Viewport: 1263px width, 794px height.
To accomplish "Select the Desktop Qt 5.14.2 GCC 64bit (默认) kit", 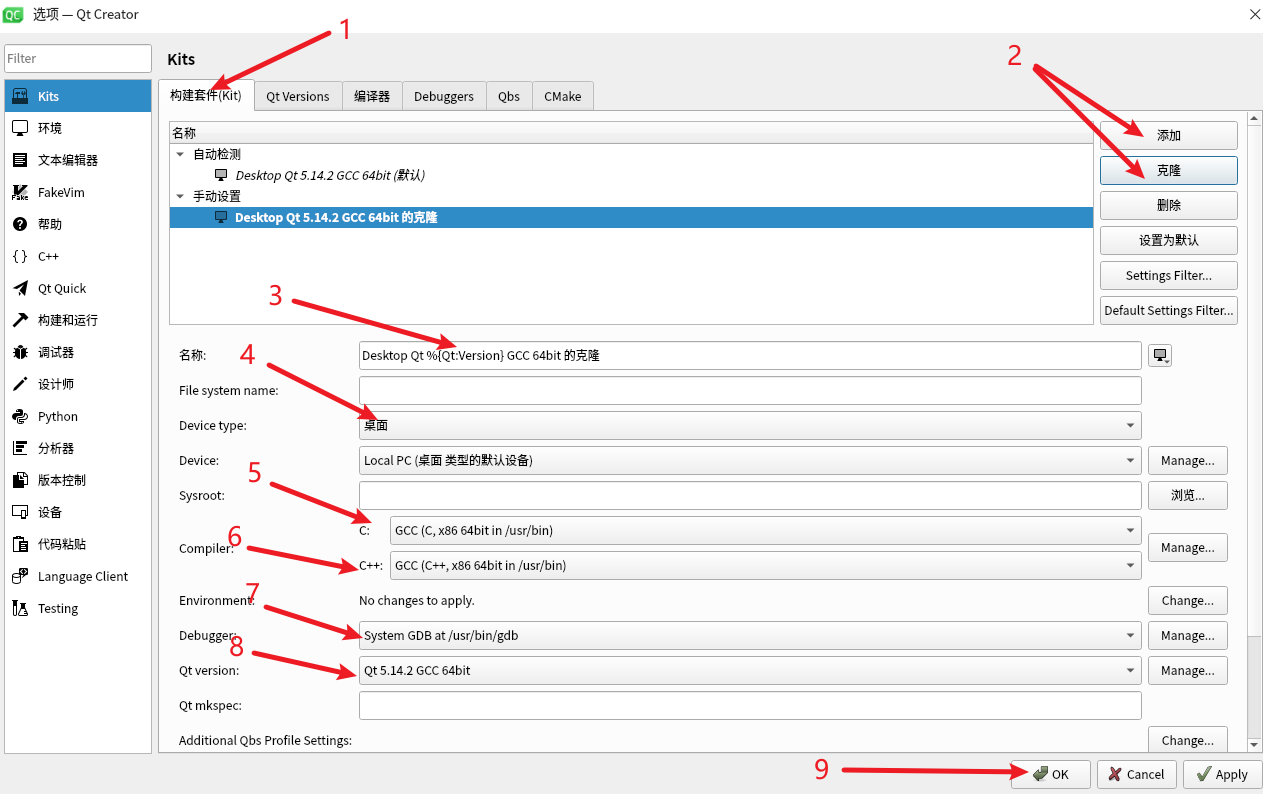I will (631, 175).
